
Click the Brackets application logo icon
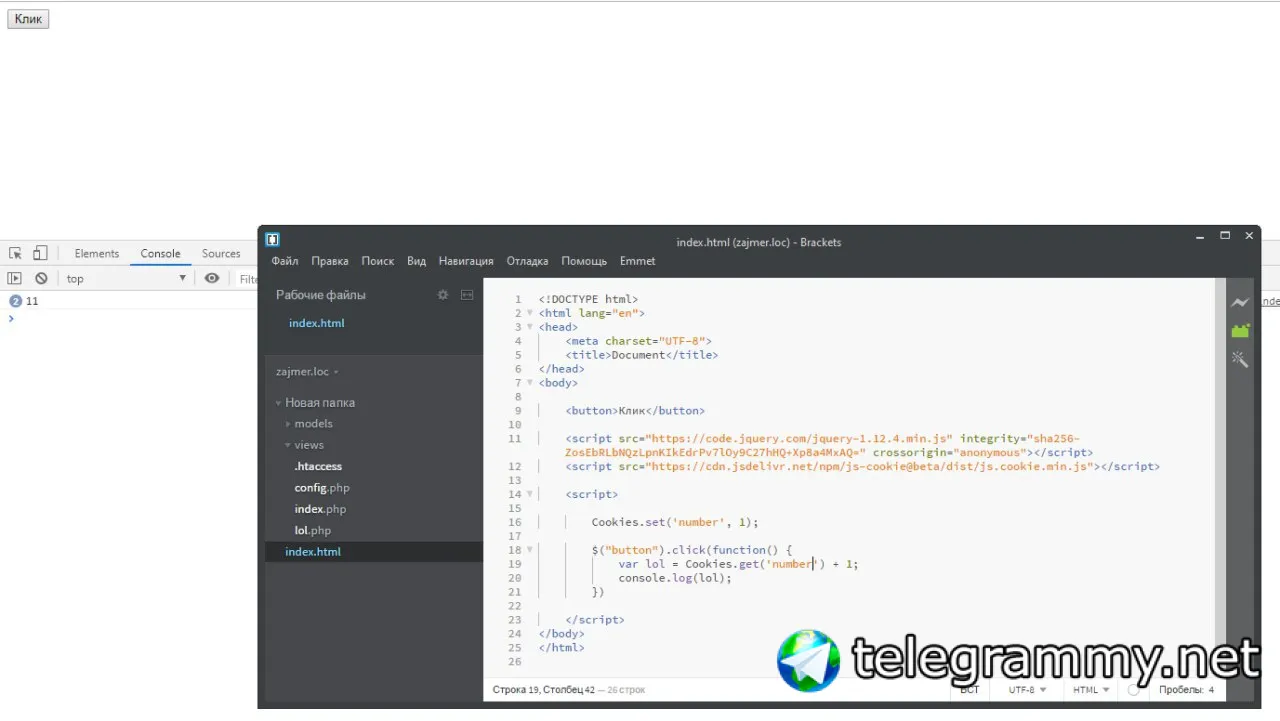click(272, 240)
